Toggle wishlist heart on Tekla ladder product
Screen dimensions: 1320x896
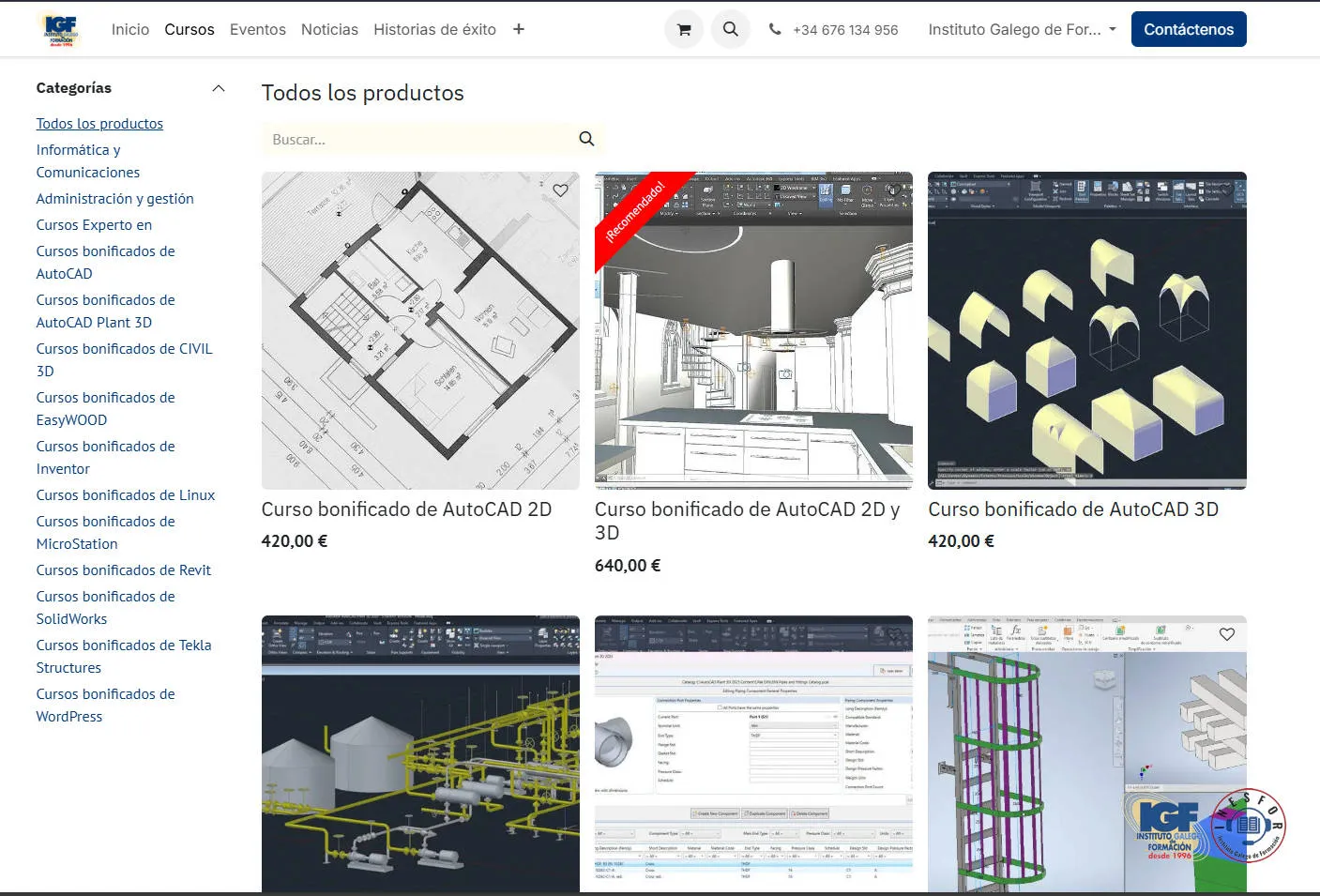point(1226,634)
